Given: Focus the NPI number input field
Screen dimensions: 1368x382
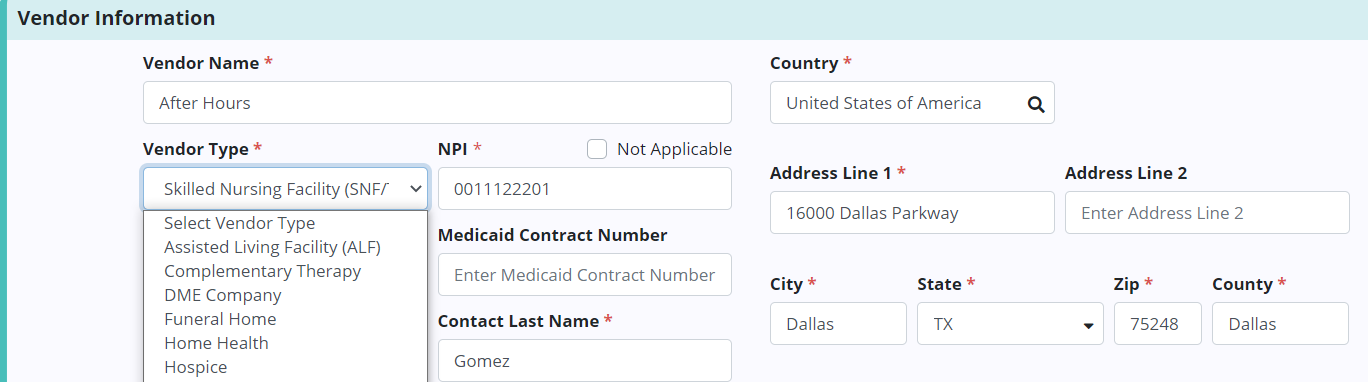Looking at the screenshot, I should (x=585, y=189).
